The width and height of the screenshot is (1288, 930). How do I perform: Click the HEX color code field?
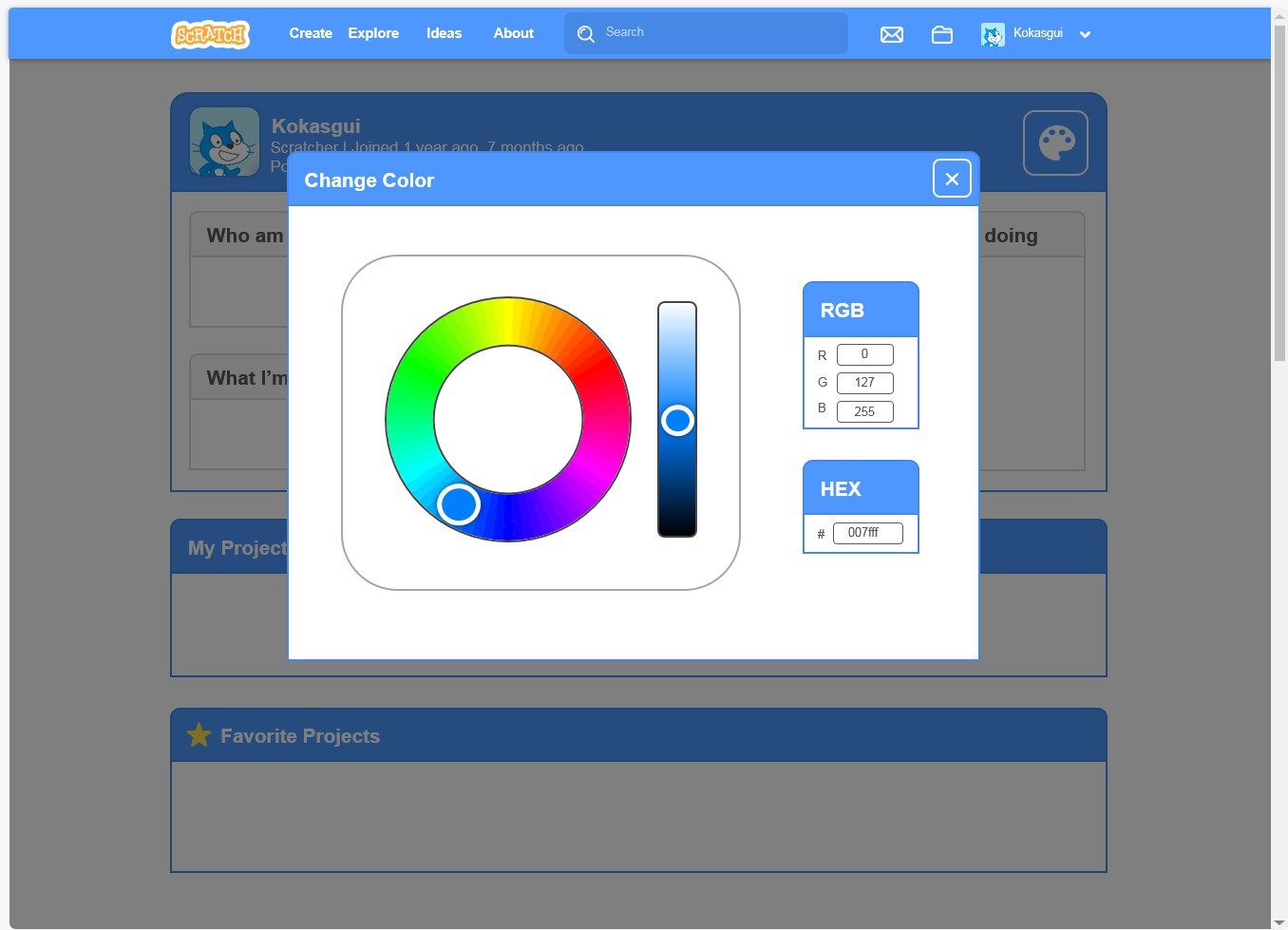click(867, 533)
